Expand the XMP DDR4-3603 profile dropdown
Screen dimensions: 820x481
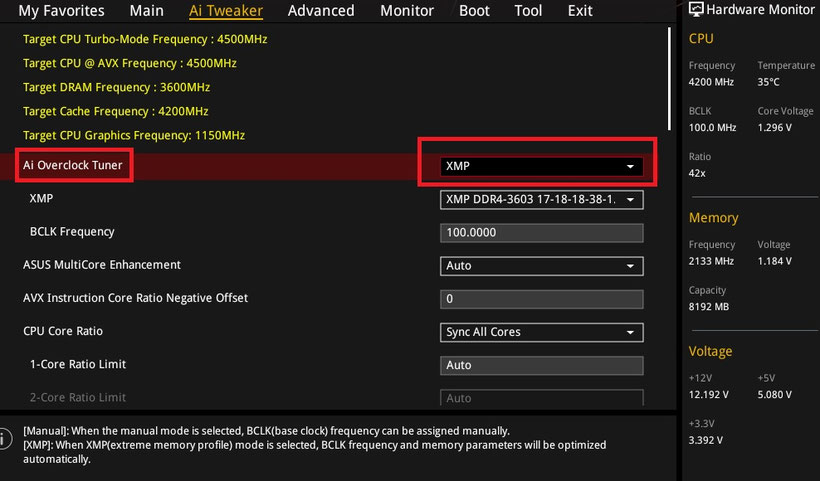pyautogui.click(x=541, y=200)
